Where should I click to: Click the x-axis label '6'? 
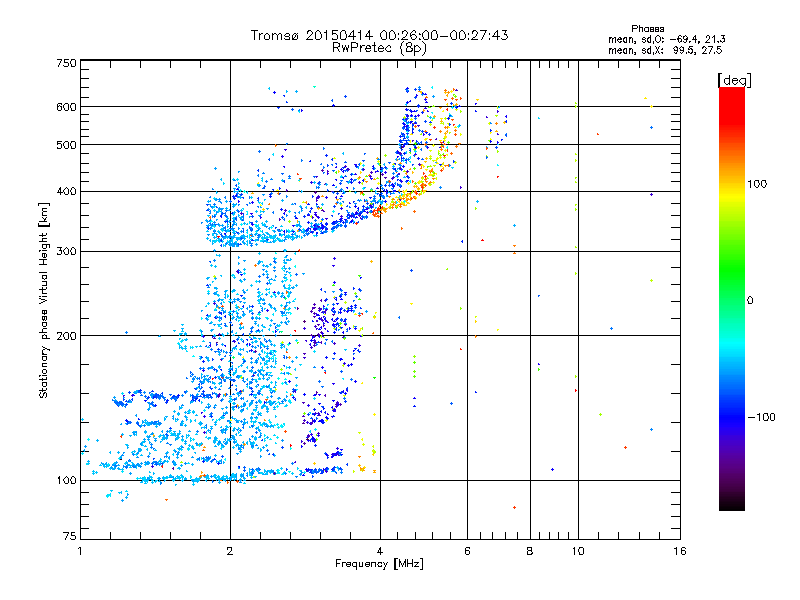pyautogui.click(x=467, y=551)
